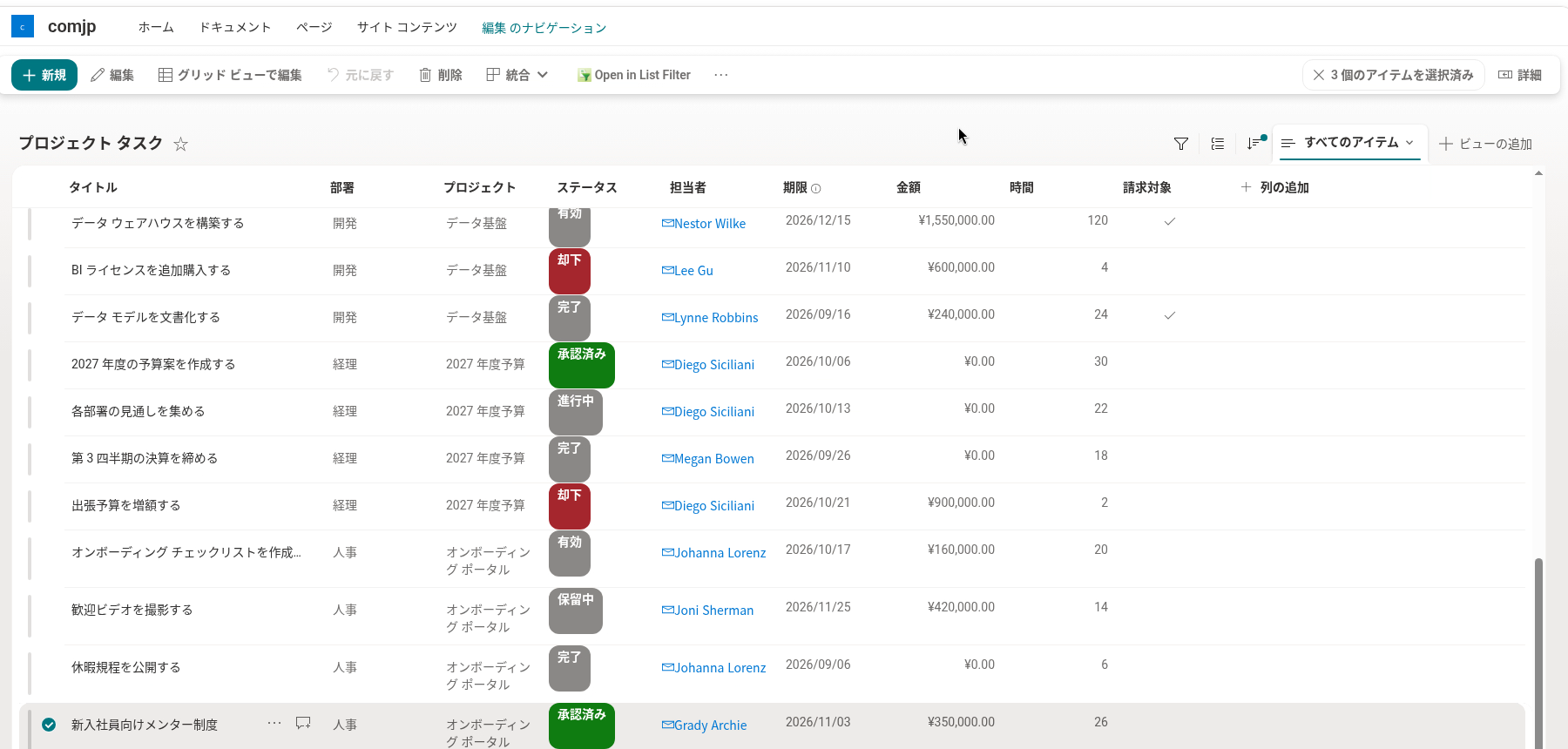The image size is (1568, 749).
Task: Open 詳細 details pane
Action: point(1520,75)
